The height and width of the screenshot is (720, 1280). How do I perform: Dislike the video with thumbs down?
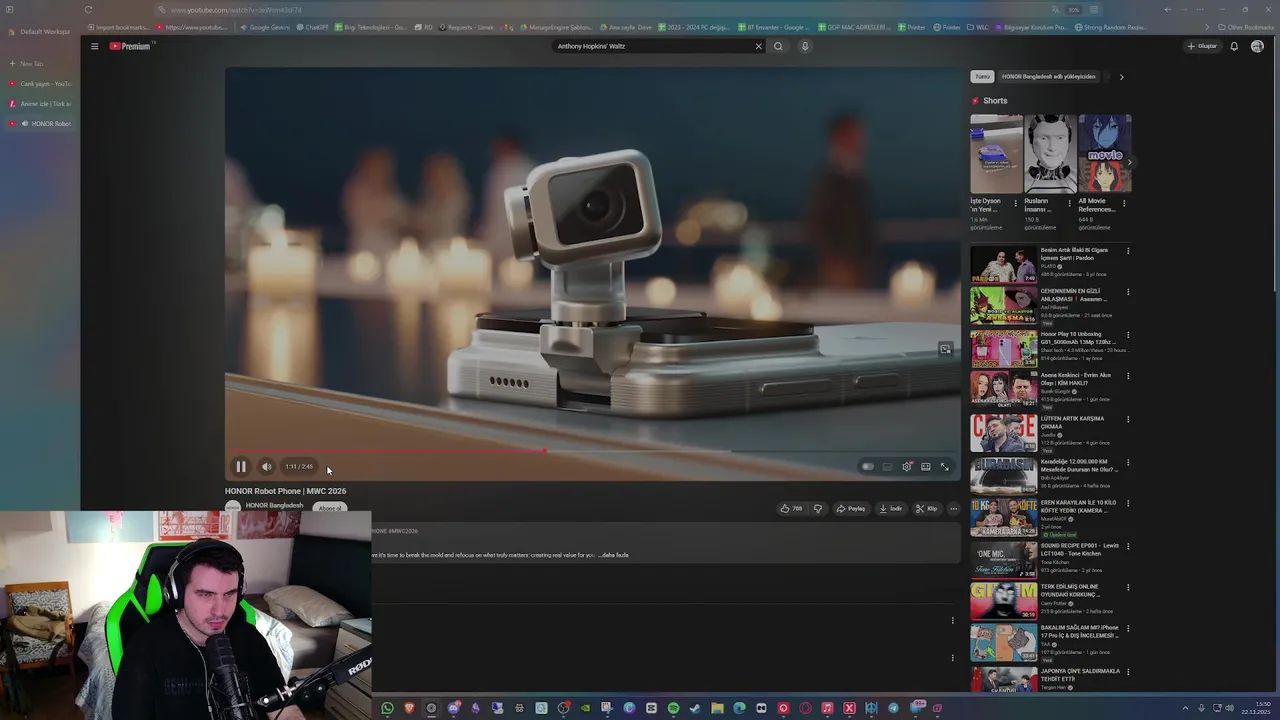[818, 509]
